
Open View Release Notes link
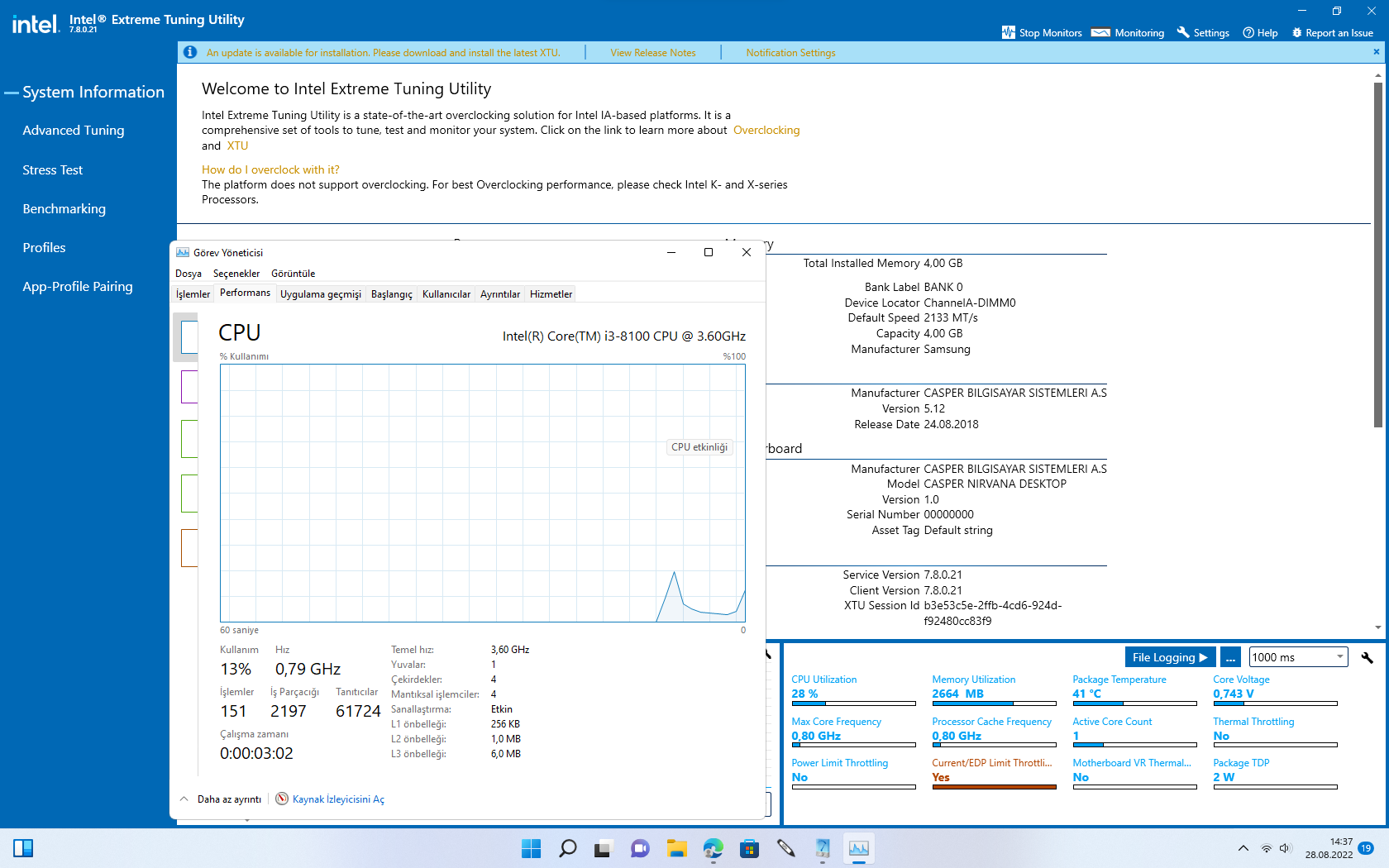click(x=653, y=53)
